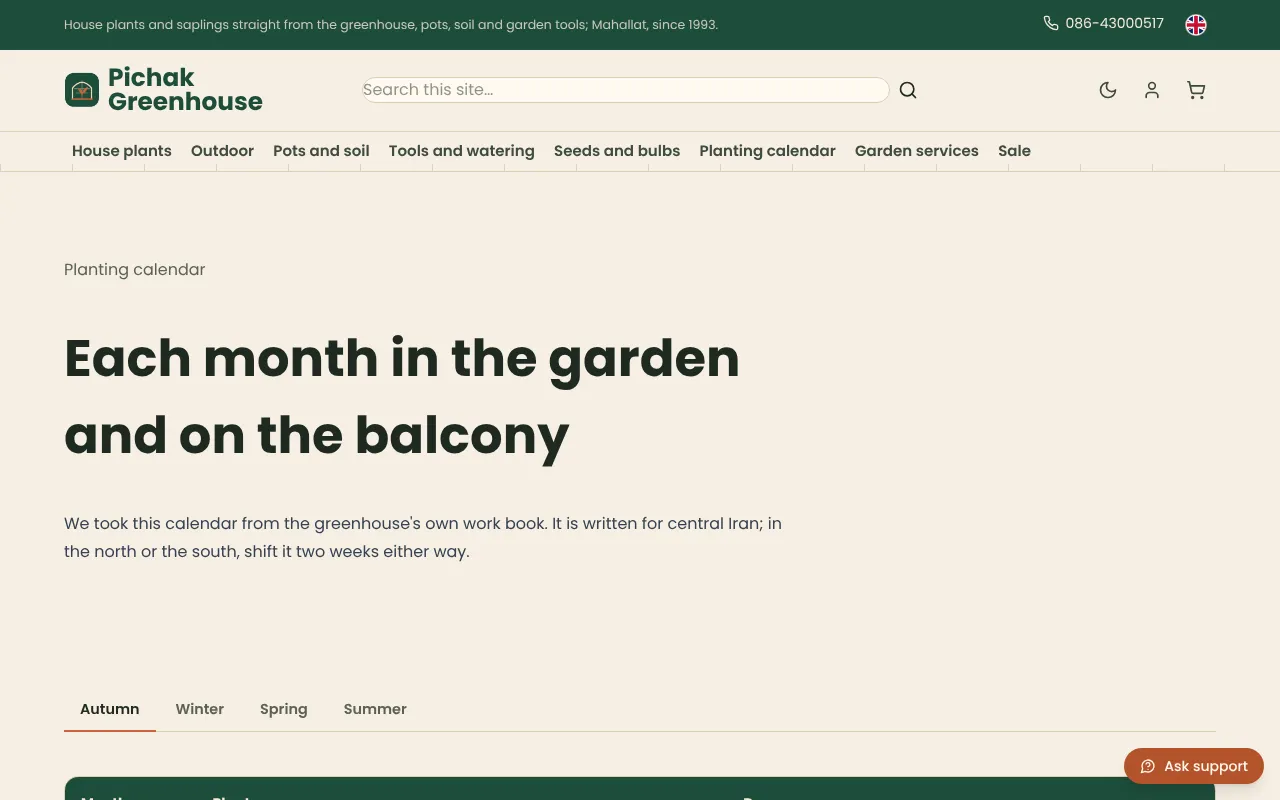Click the Pichak Greenhouse site title
This screenshot has height=800, width=1280.
click(185, 89)
